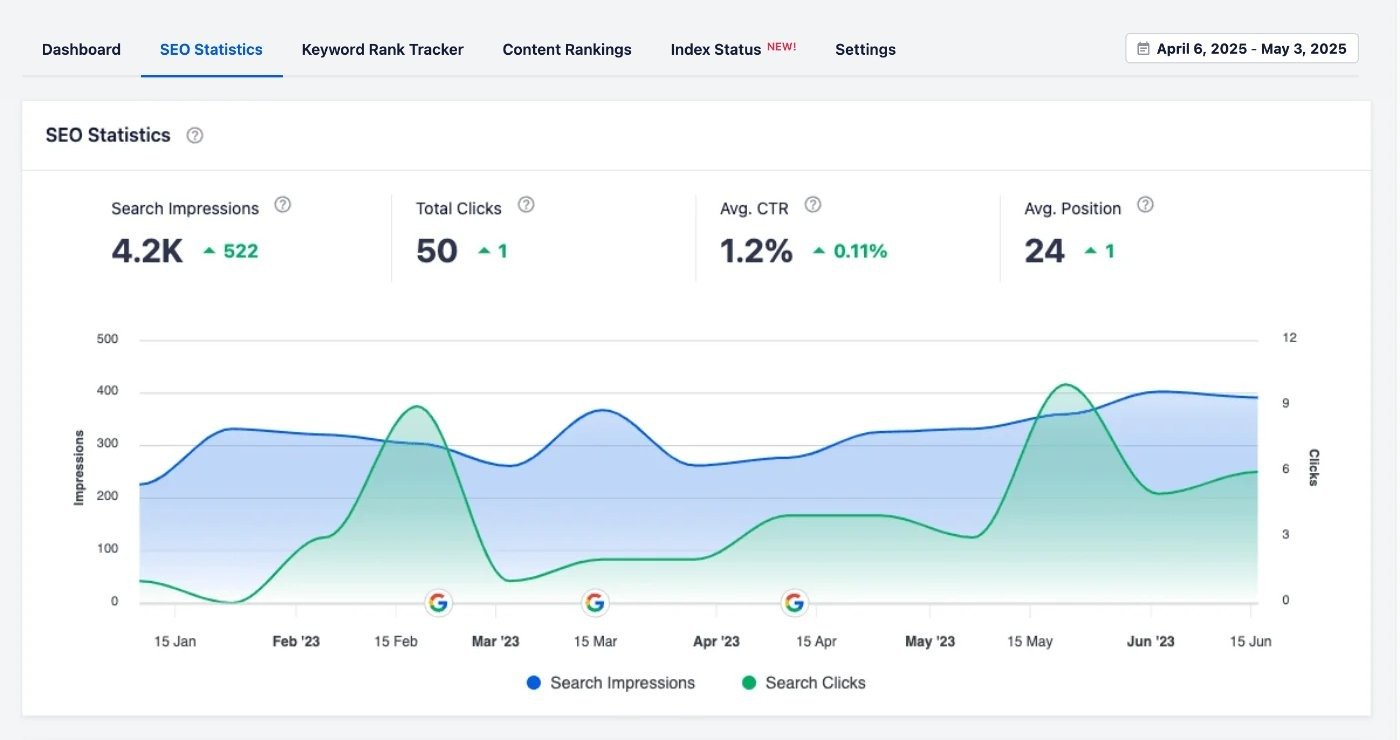This screenshot has height=740, width=1400.
Task: Click Avg. Position help icon
Action: pos(1146,205)
